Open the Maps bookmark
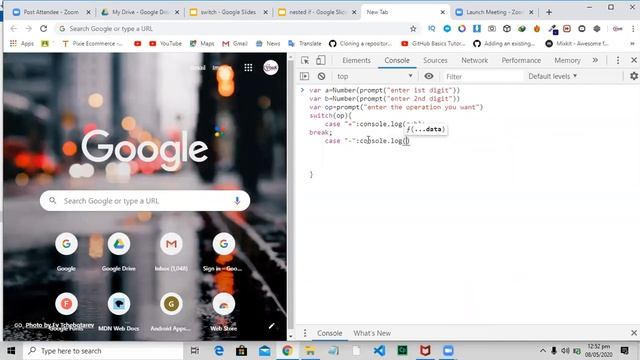Image resolution: width=640 pixels, height=360 pixels. pos(202,43)
